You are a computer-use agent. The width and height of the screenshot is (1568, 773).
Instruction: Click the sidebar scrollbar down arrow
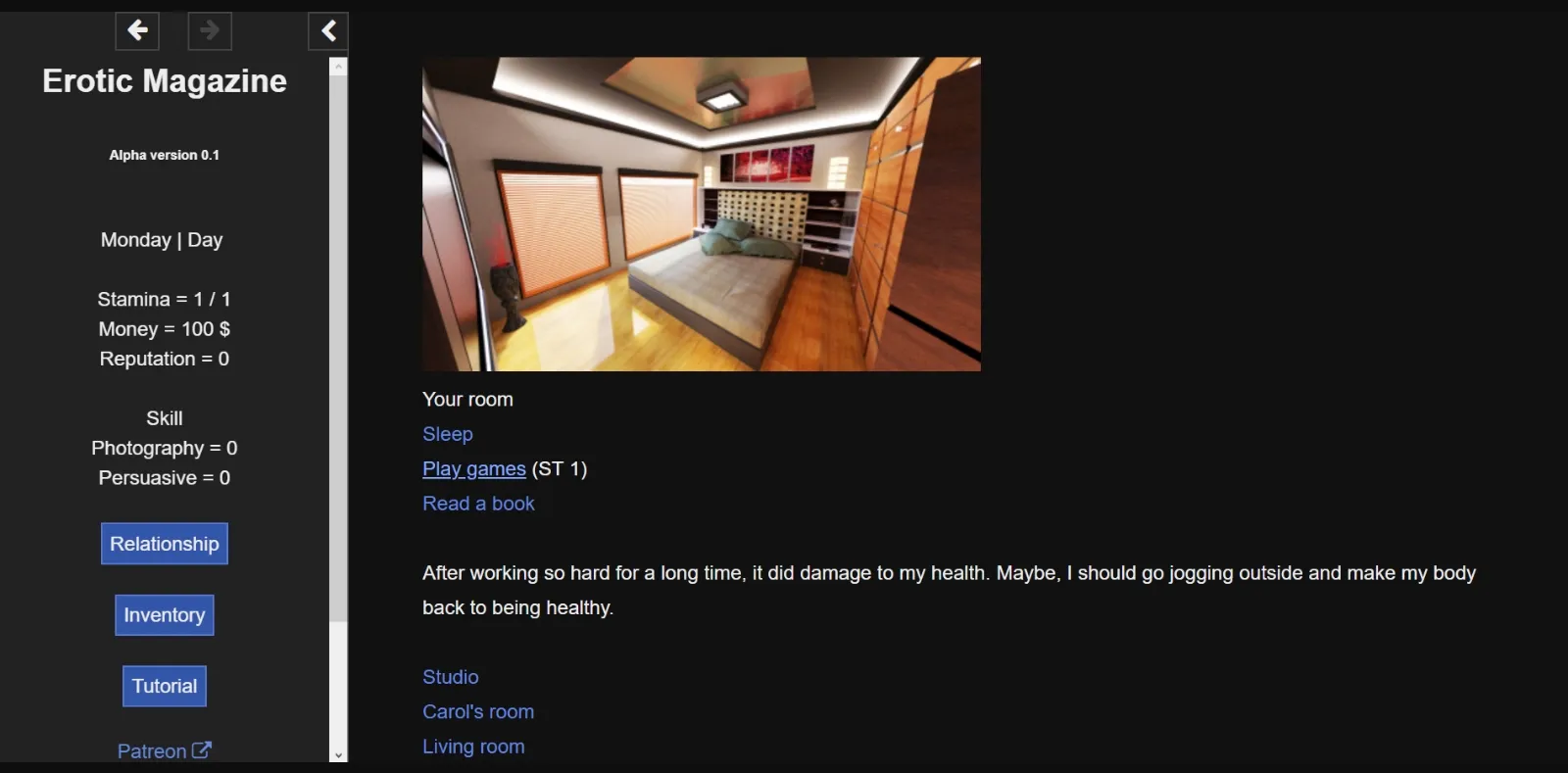tap(339, 755)
